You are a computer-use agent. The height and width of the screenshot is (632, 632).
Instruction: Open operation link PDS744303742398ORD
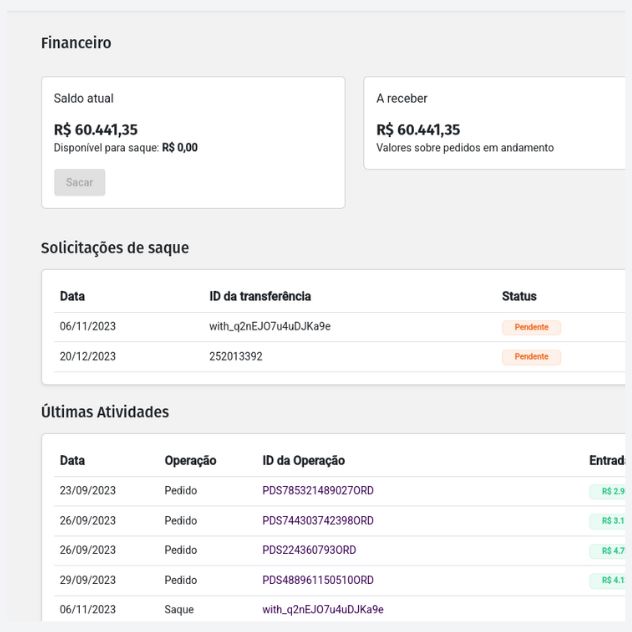318,521
